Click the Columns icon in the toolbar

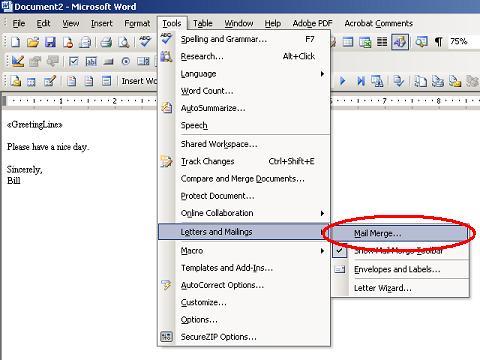click(382, 42)
